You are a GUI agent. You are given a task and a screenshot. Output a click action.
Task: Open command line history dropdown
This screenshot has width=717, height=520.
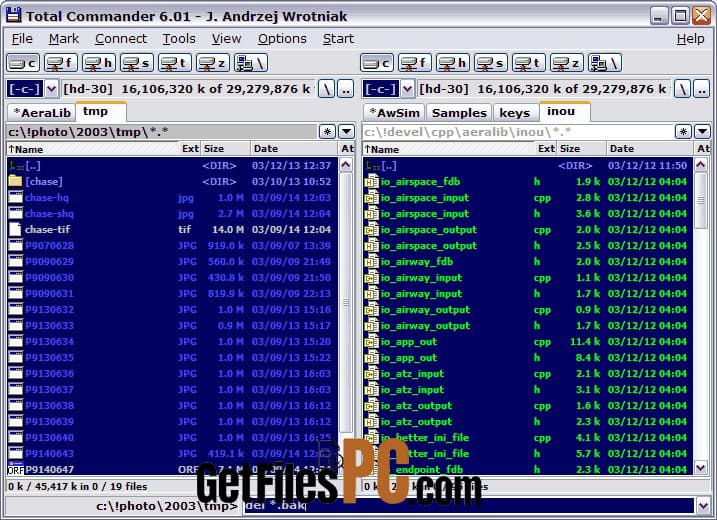coord(703,506)
